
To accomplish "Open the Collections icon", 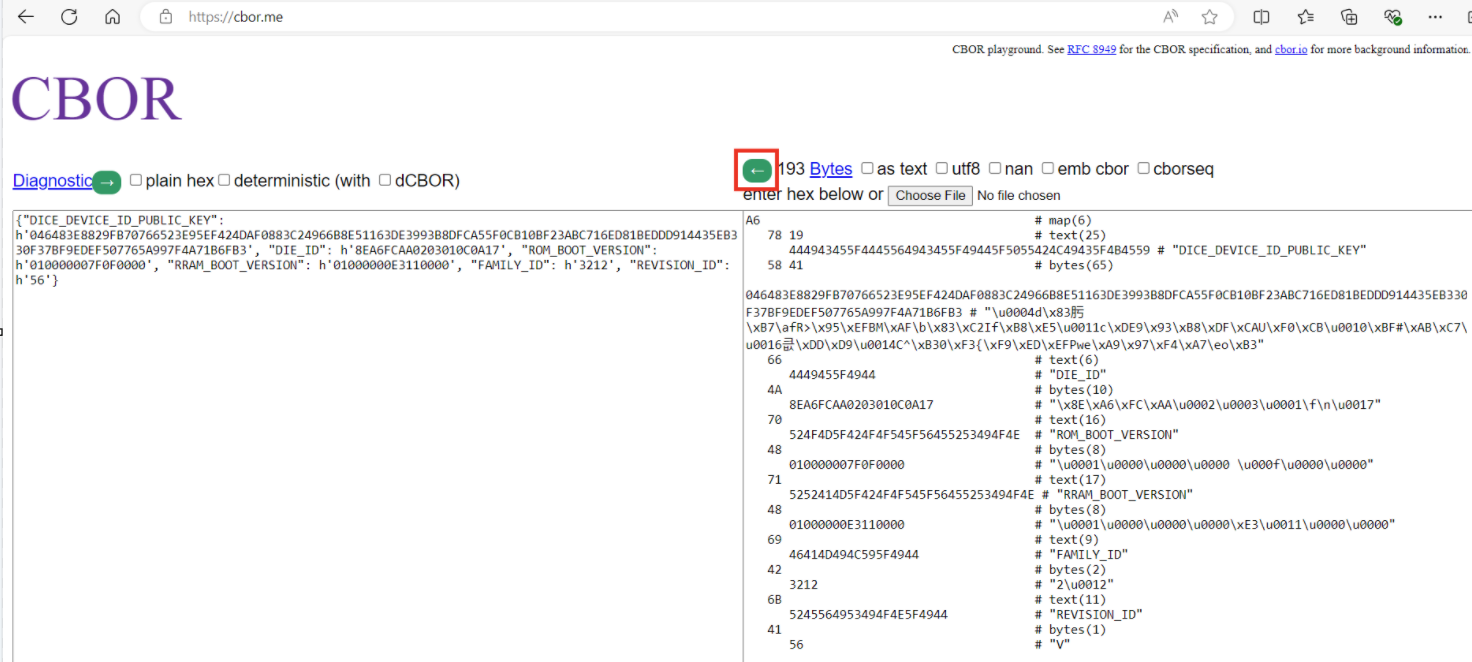I will pos(1349,17).
